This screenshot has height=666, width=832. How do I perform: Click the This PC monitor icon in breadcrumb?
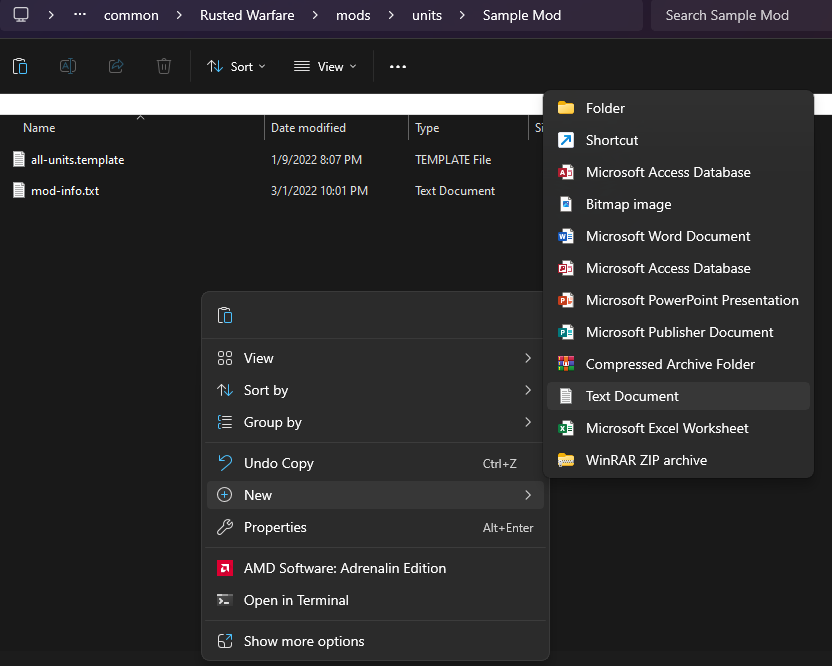tap(20, 15)
